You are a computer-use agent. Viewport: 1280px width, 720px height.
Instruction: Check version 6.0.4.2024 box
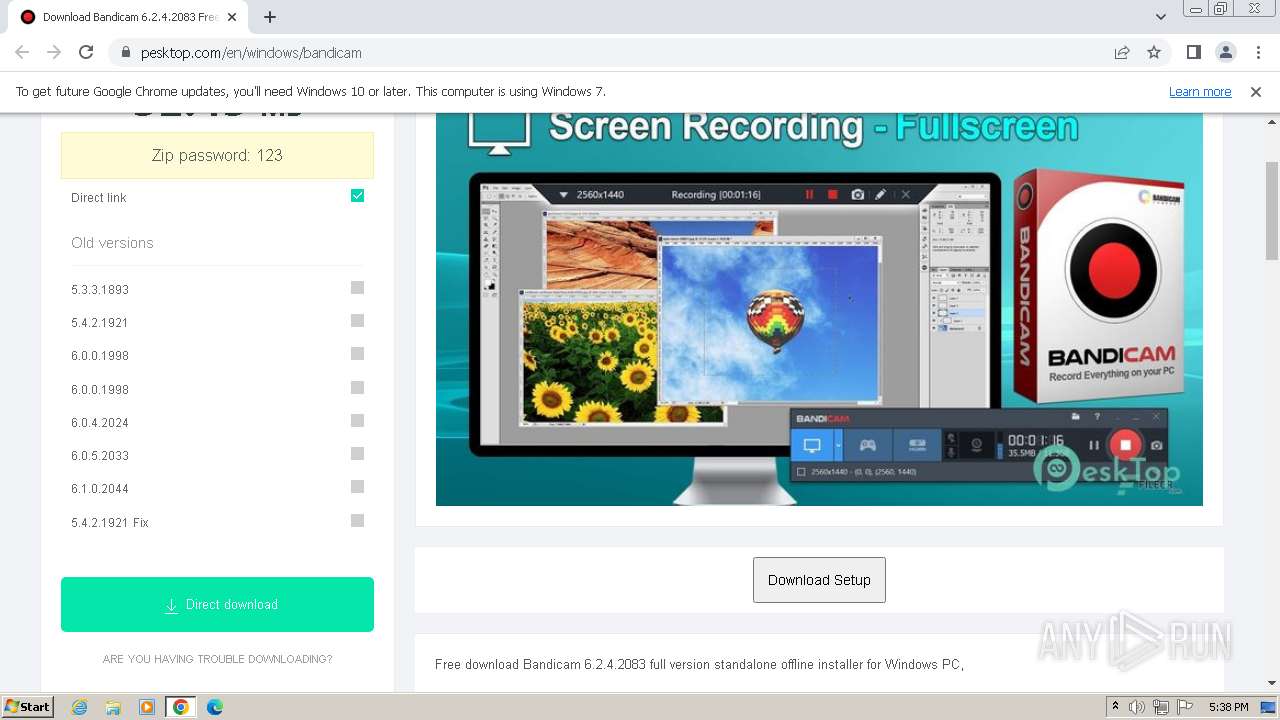pyautogui.click(x=357, y=421)
